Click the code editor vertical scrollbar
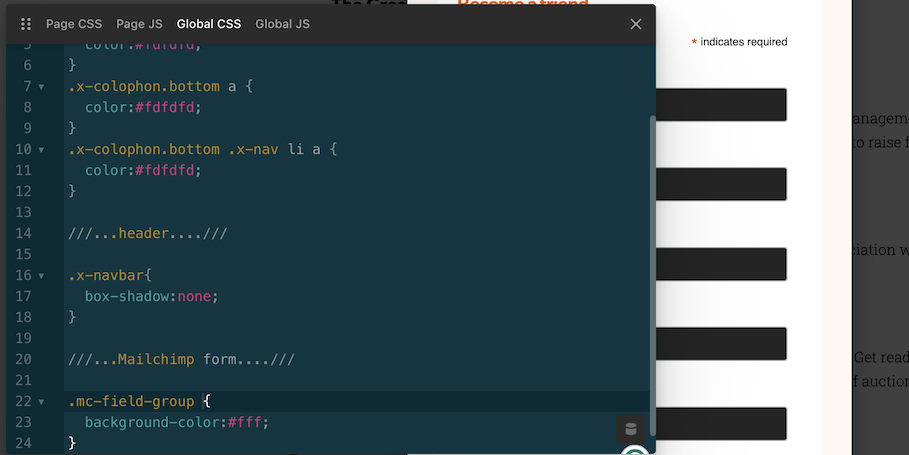 (652, 240)
